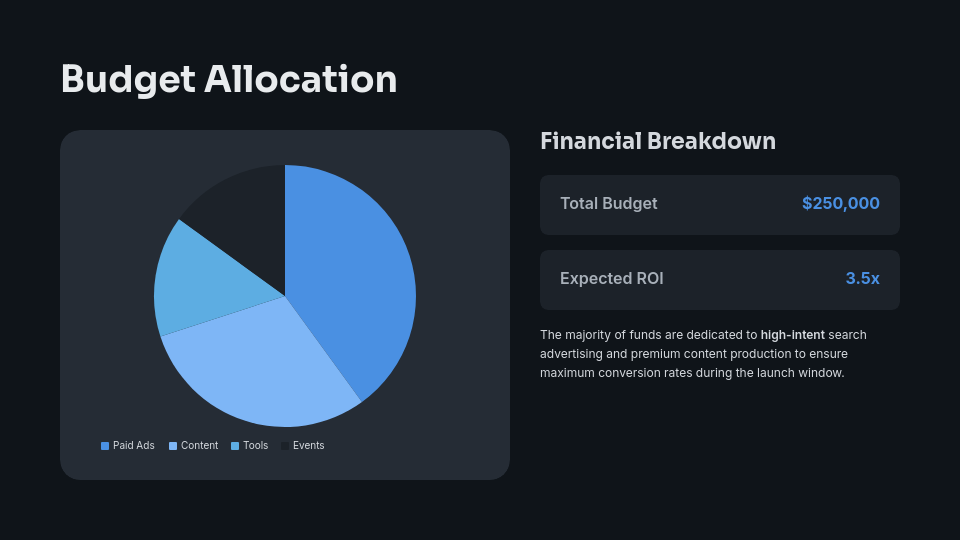The image size is (960, 540).
Task: Click the "Events" legend label
Action: [309, 446]
